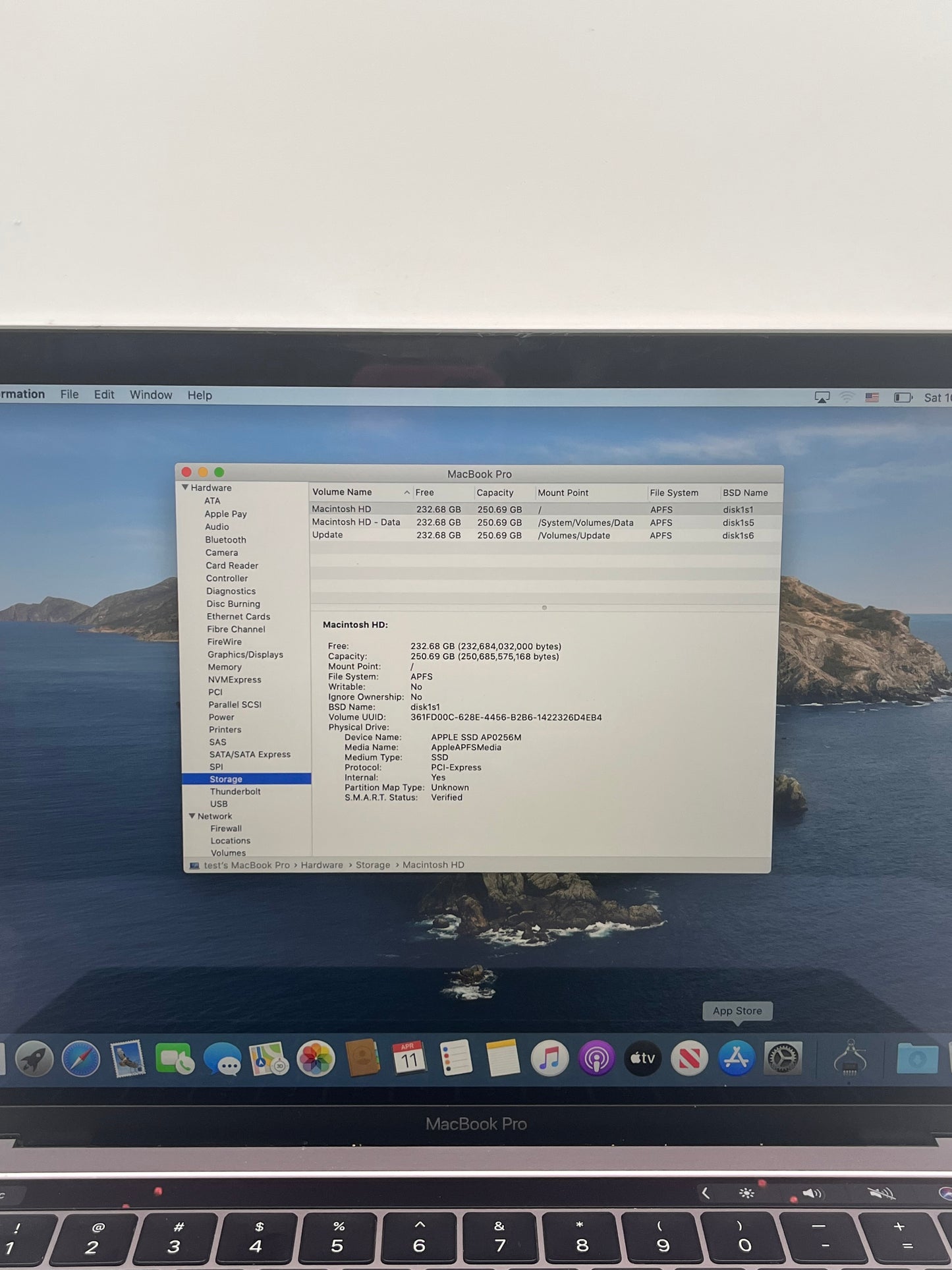Open Apple TV app in Dock
Viewport: 952px width, 1270px height.
click(642, 1058)
